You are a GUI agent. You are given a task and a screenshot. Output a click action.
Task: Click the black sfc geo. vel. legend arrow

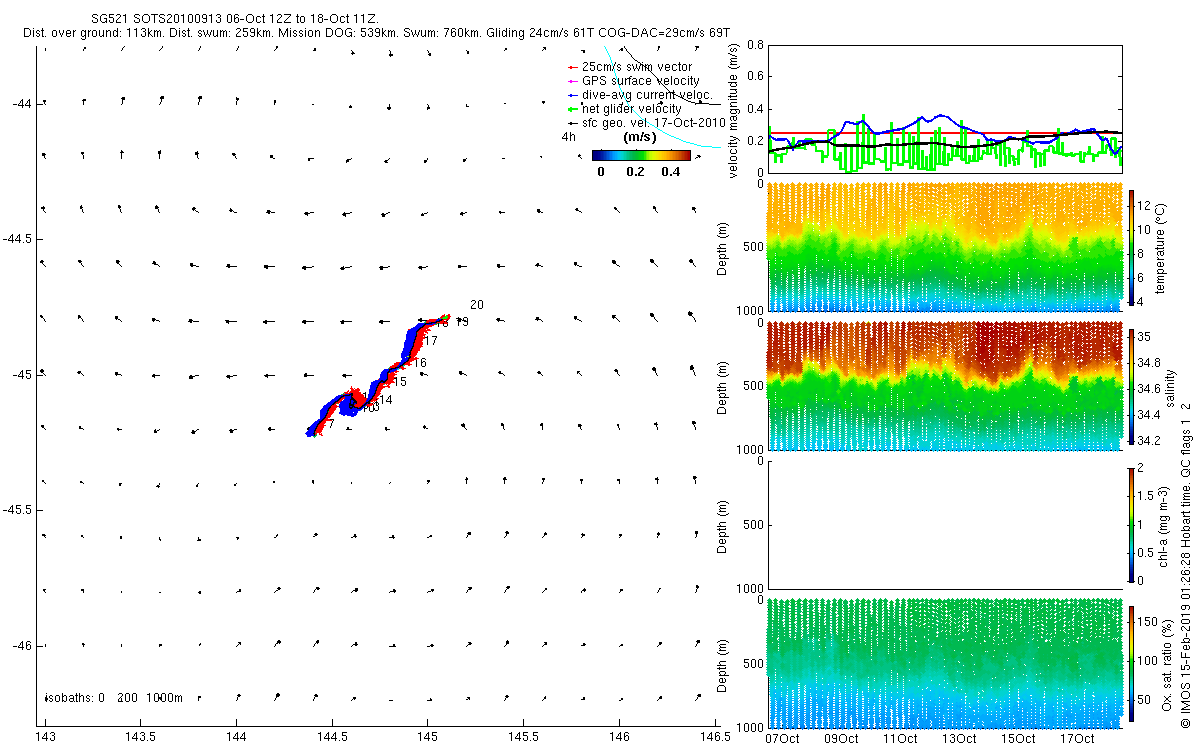point(571,122)
